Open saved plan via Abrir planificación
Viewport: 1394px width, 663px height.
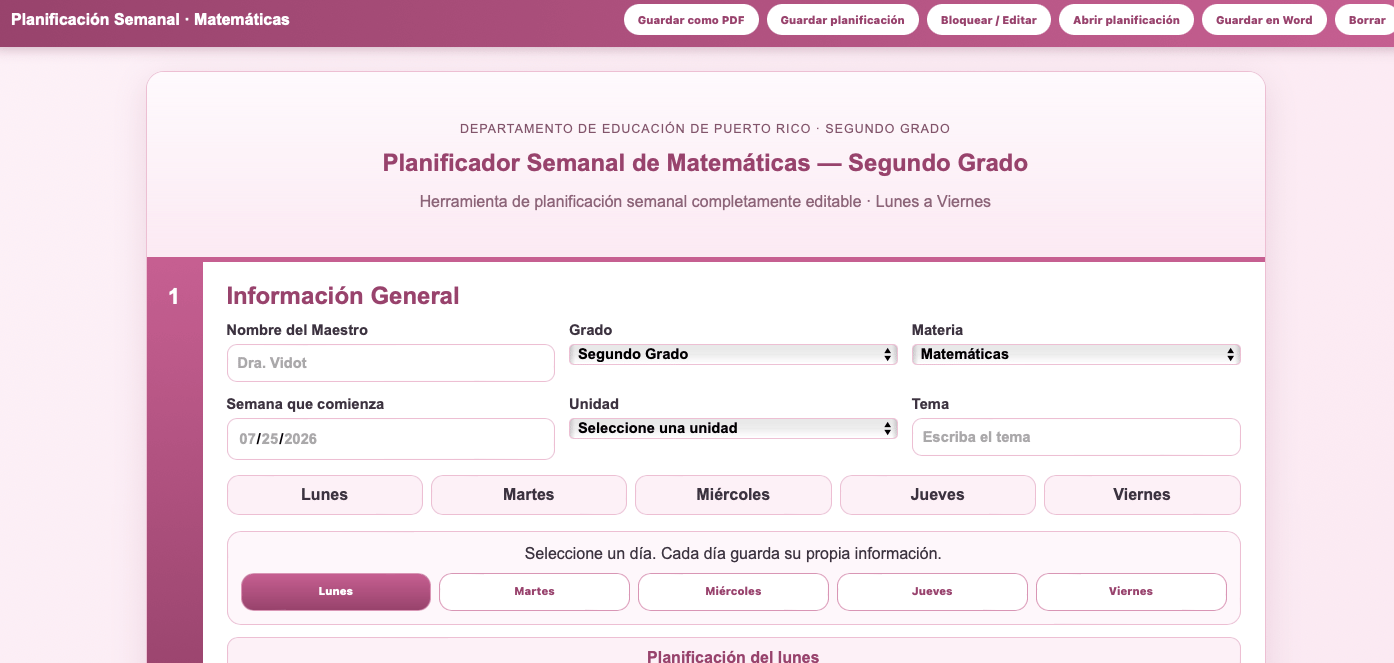1126,20
